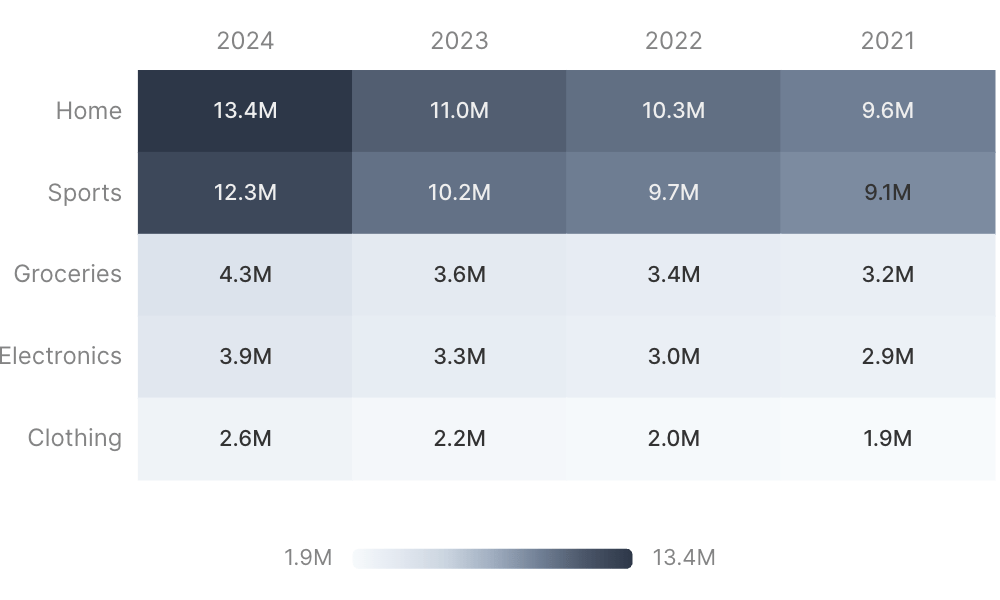Select the Home row label
This screenshot has height=600, width=1000.
point(89,110)
